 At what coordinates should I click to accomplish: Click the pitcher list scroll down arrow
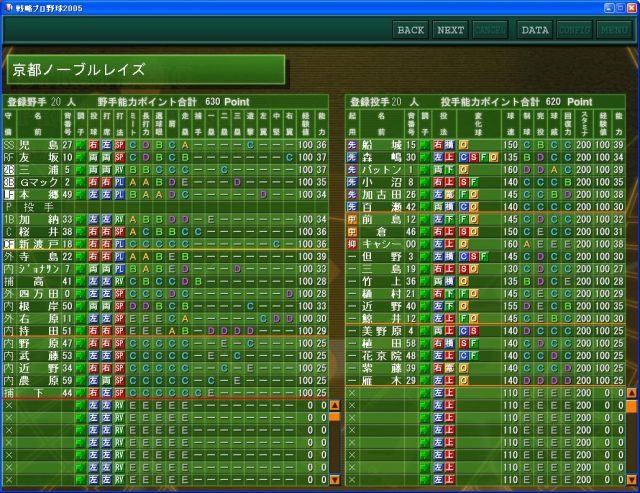tap(631, 480)
